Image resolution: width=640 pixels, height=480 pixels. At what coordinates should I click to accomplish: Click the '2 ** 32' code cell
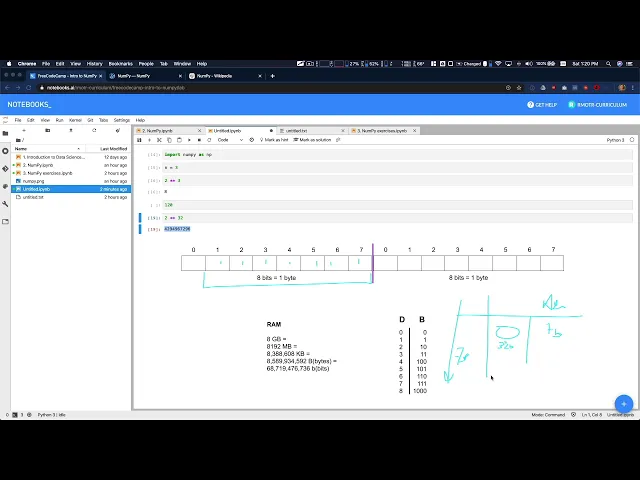pyautogui.click(x=398, y=218)
